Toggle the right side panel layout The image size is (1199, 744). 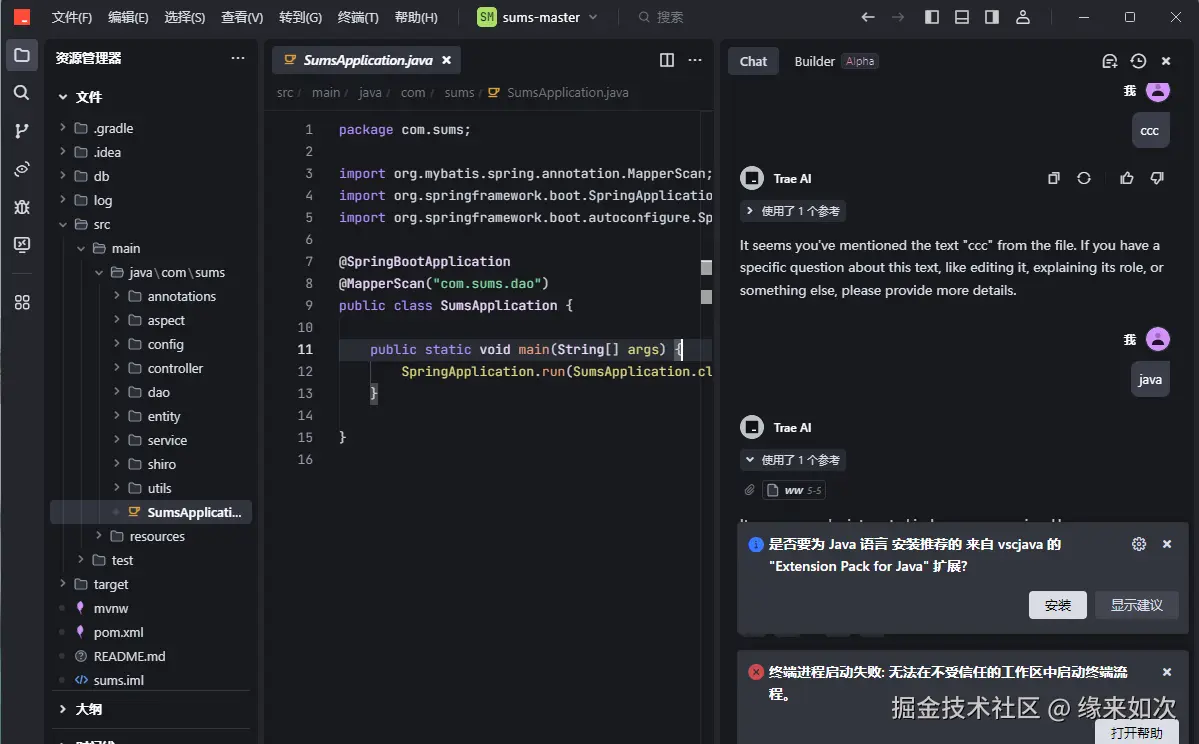point(992,17)
